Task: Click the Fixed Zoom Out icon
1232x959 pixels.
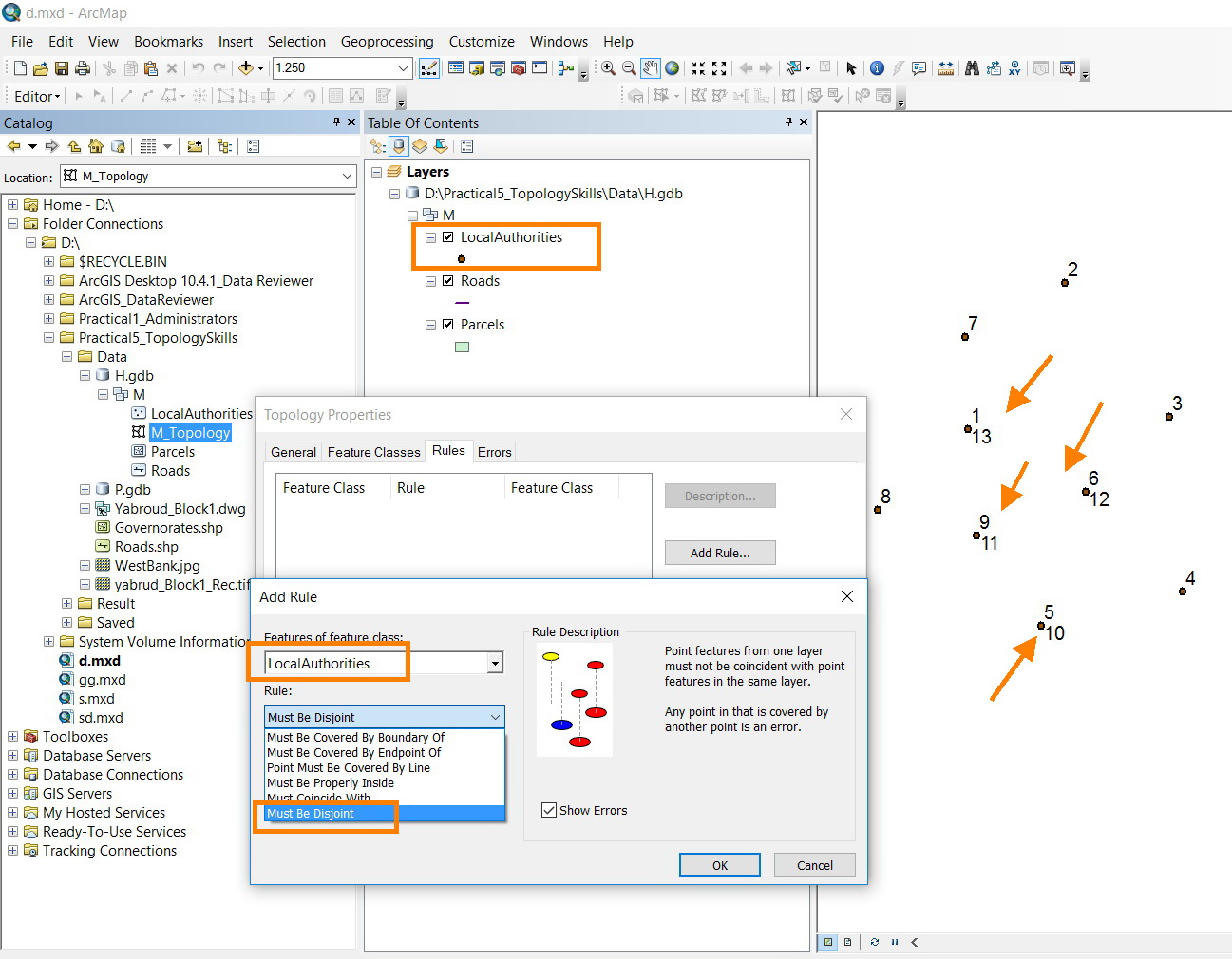Action: (x=719, y=68)
